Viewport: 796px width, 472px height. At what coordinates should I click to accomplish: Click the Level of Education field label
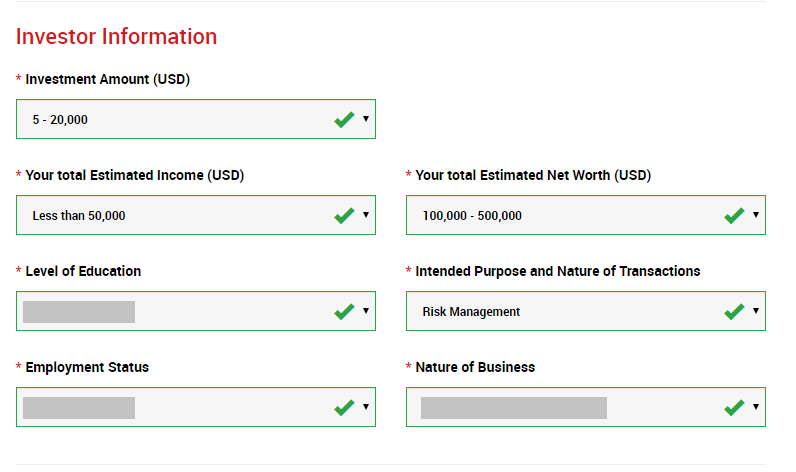(x=83, y=271)
